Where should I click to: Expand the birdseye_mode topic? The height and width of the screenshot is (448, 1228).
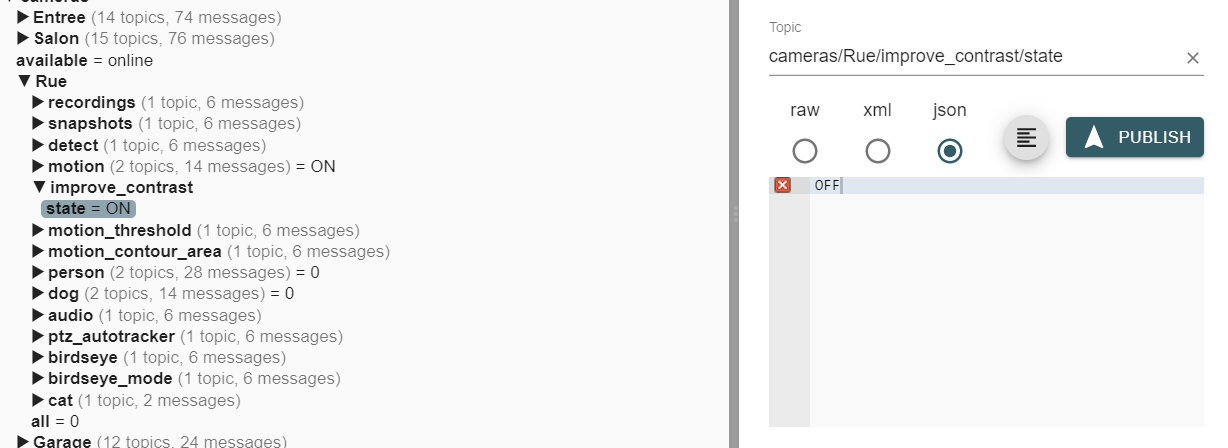click(x=40, y=379)
